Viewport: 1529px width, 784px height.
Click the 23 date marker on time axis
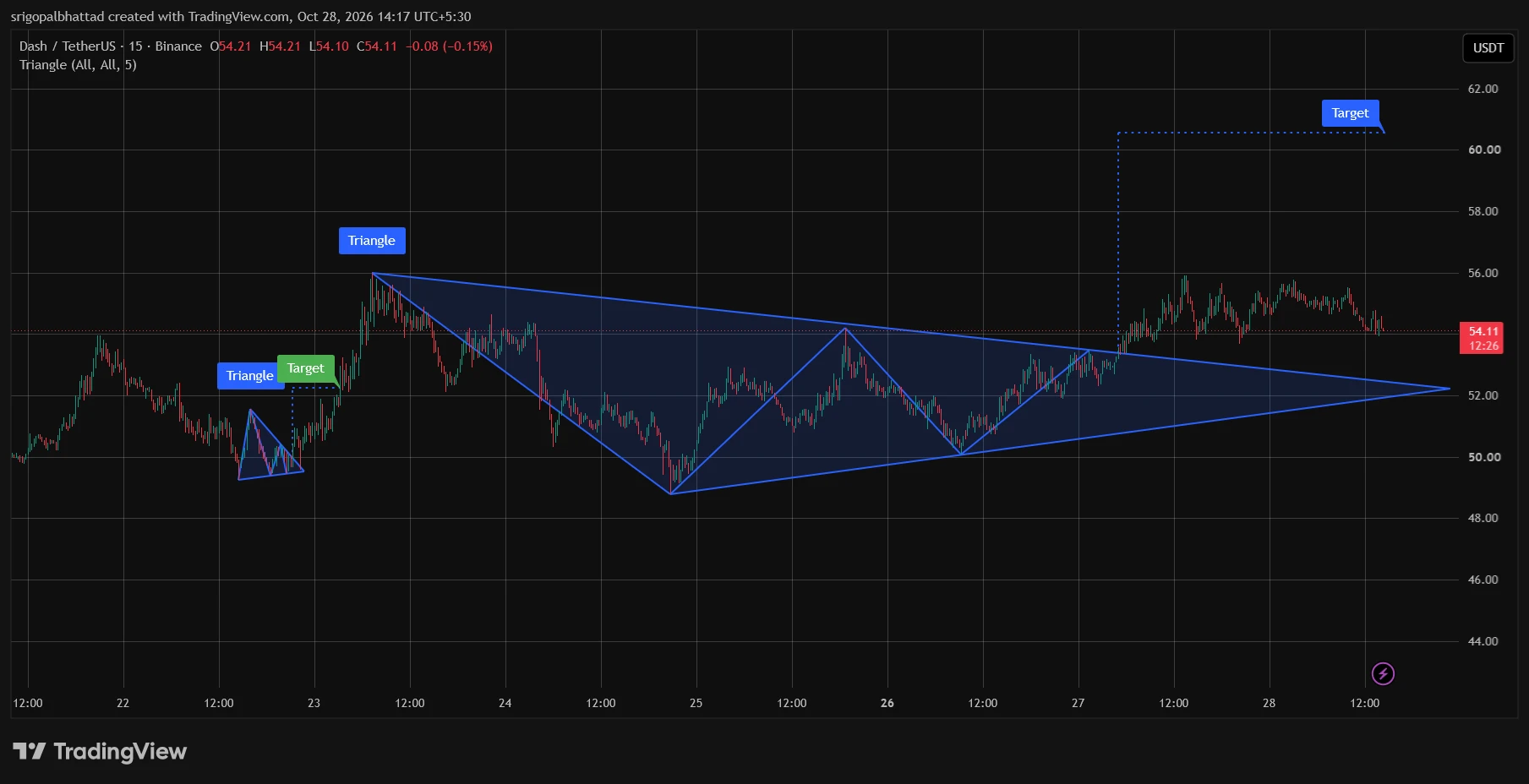point(314,703)
